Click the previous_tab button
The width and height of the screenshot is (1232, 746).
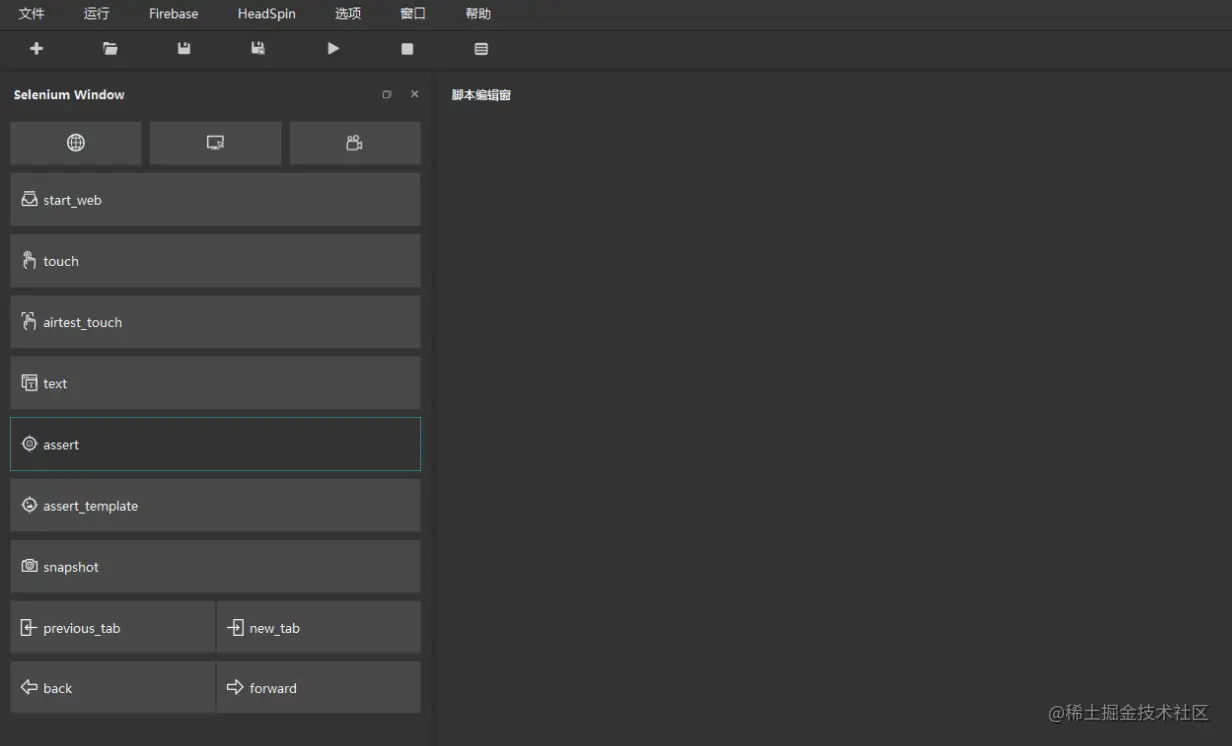tap(112, 627)
